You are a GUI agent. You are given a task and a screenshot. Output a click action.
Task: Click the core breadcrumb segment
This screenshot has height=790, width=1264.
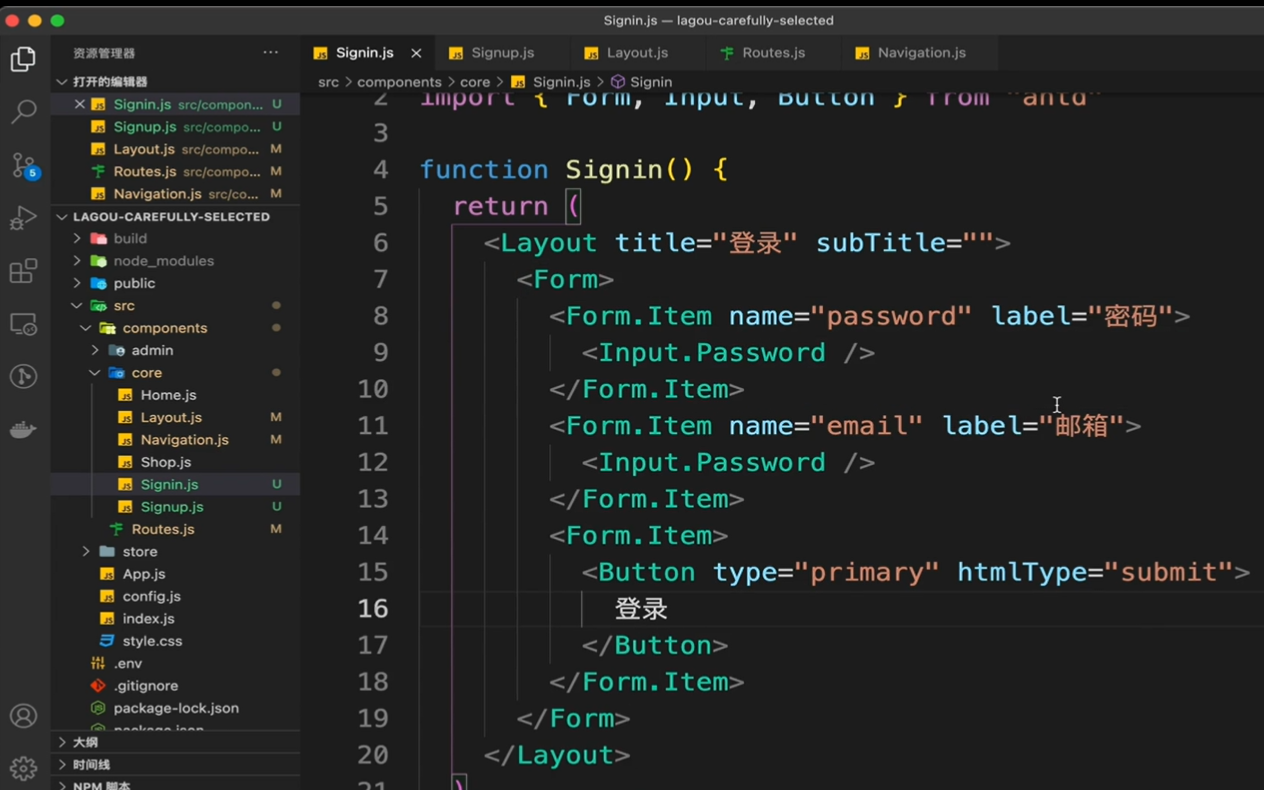(475, 82)
